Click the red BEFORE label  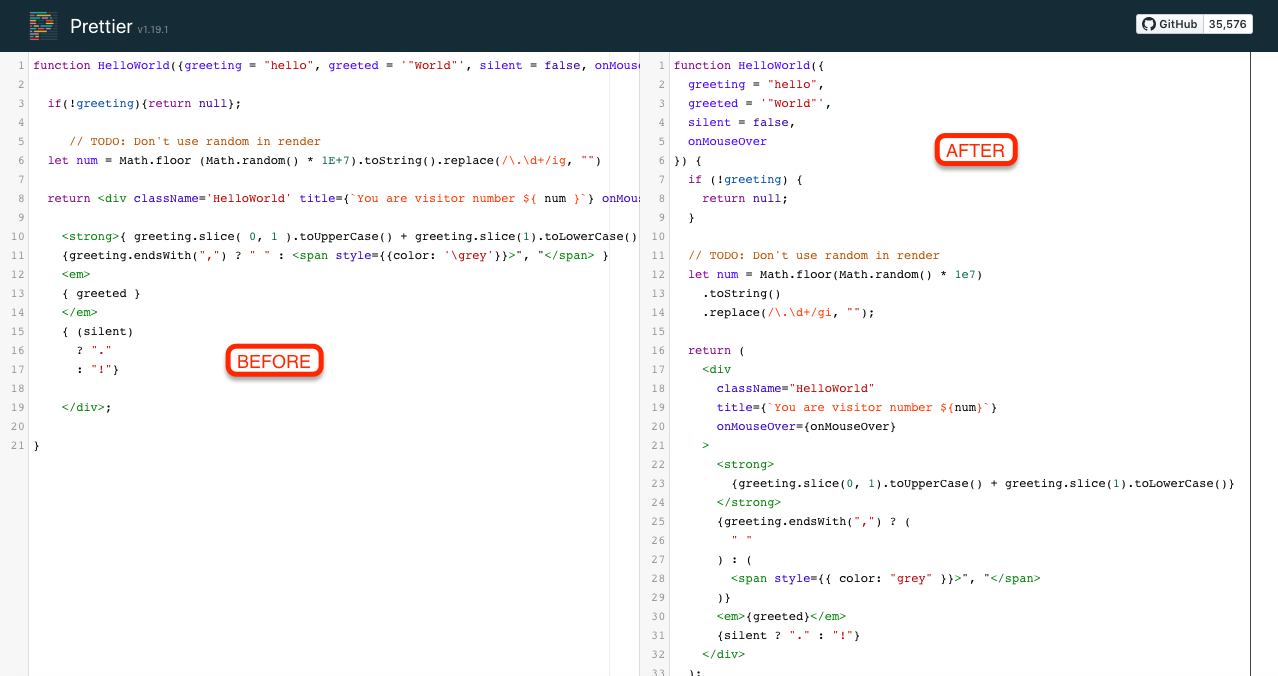[x=274, y=361]
